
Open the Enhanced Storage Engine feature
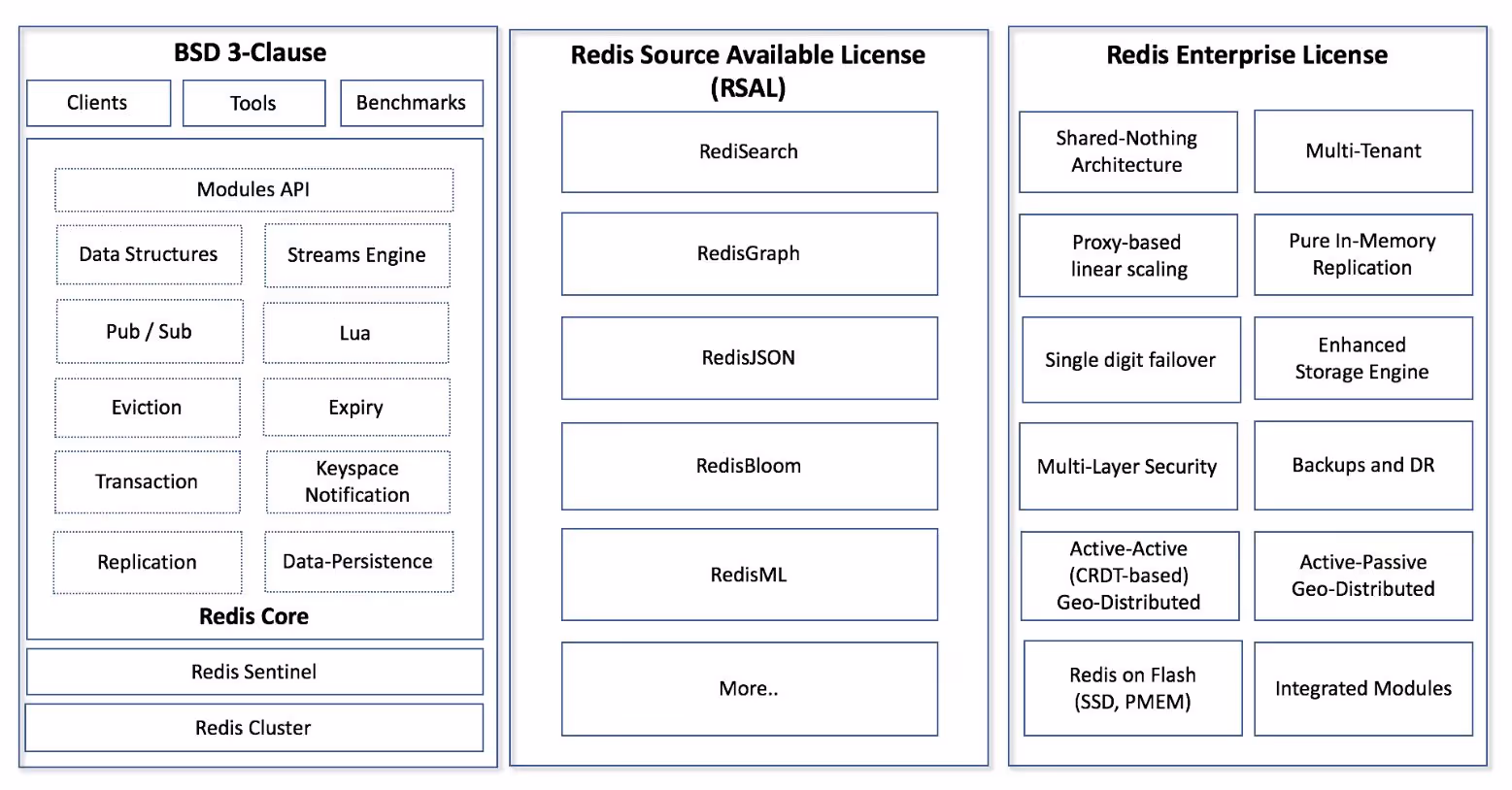pyautogui.click(x=1362, y=358)
